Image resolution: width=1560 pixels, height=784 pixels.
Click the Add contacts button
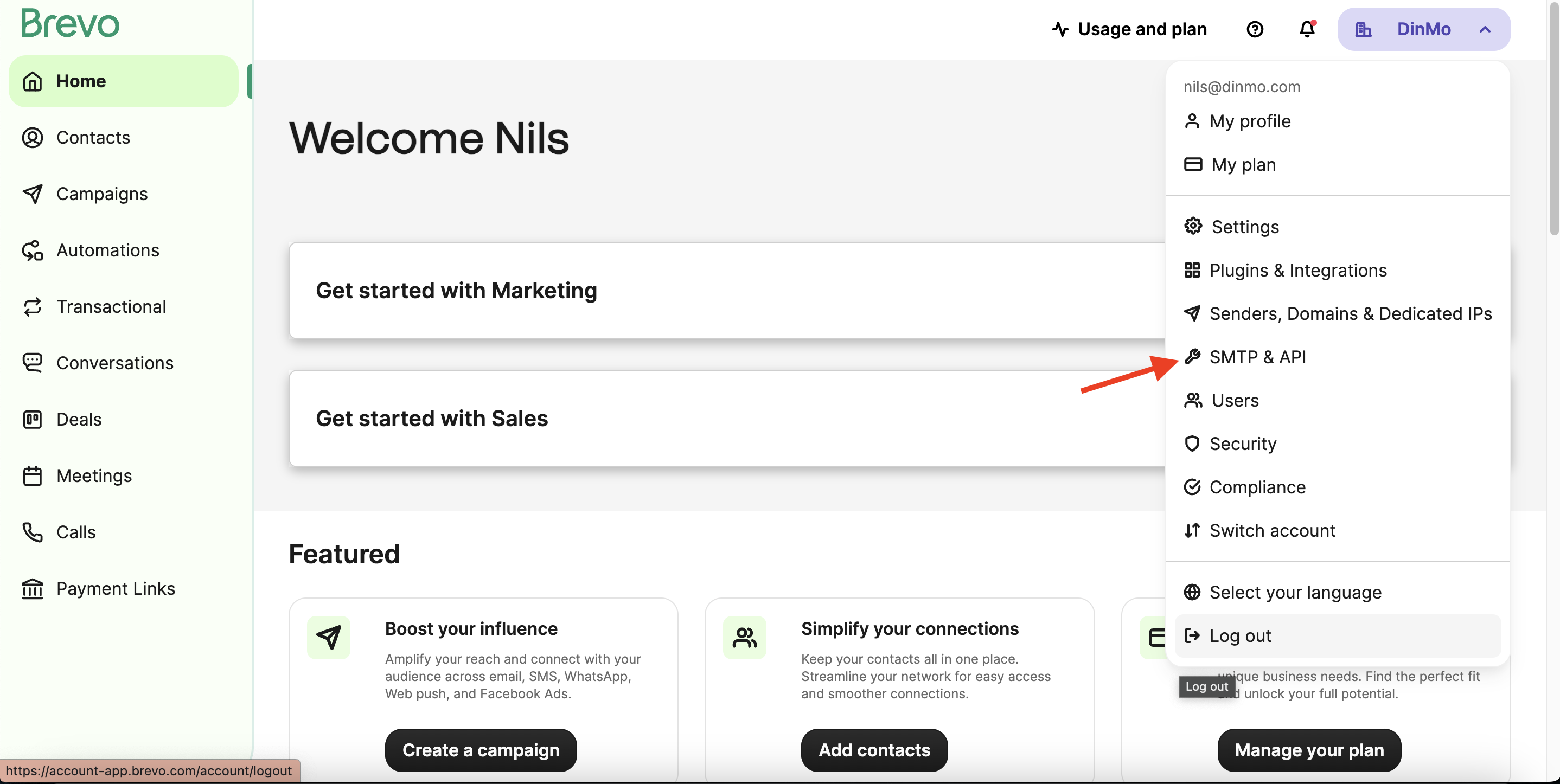(874, 750)
